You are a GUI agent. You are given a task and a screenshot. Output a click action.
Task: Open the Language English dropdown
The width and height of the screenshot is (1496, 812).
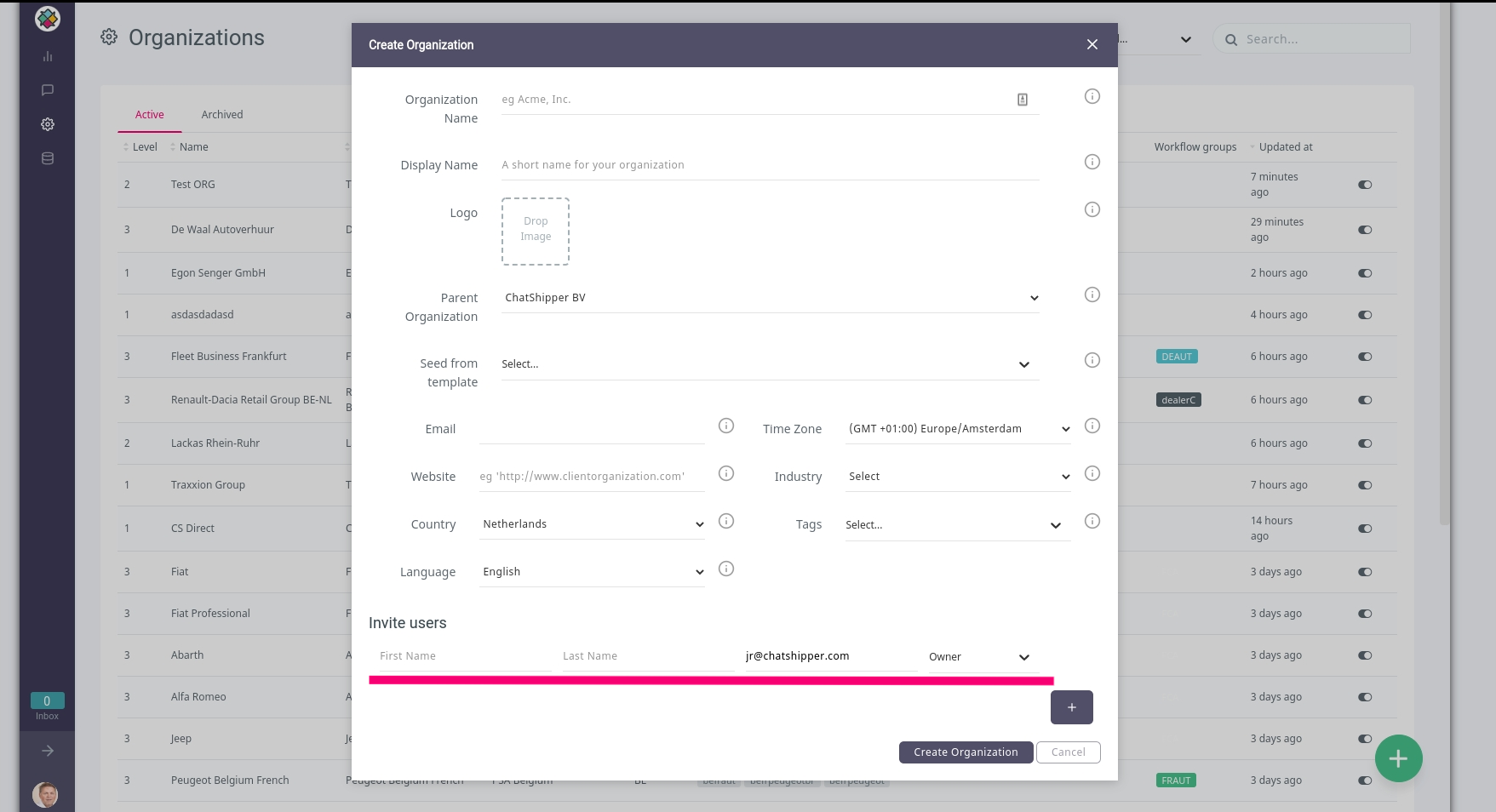(x=592, y=572)
